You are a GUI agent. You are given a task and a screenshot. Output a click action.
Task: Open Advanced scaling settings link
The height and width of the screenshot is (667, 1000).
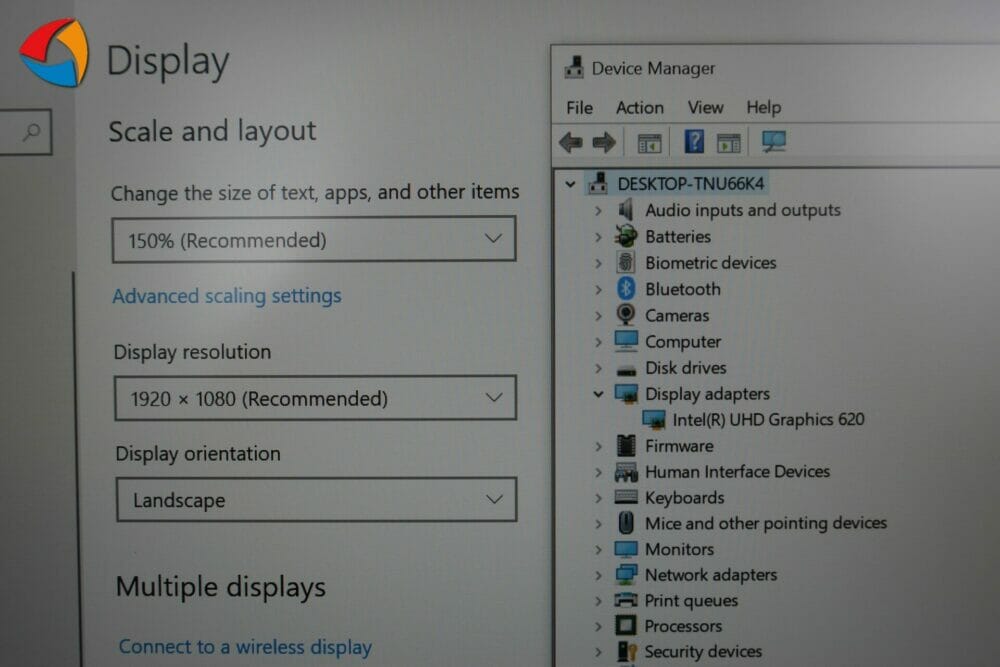tap(227, 296)
